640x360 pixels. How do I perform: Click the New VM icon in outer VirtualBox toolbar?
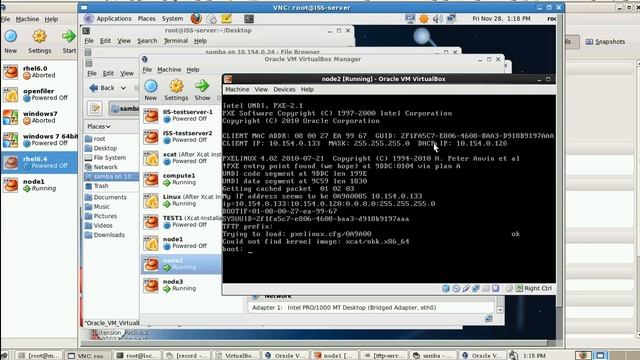click(x=11, y=37)
